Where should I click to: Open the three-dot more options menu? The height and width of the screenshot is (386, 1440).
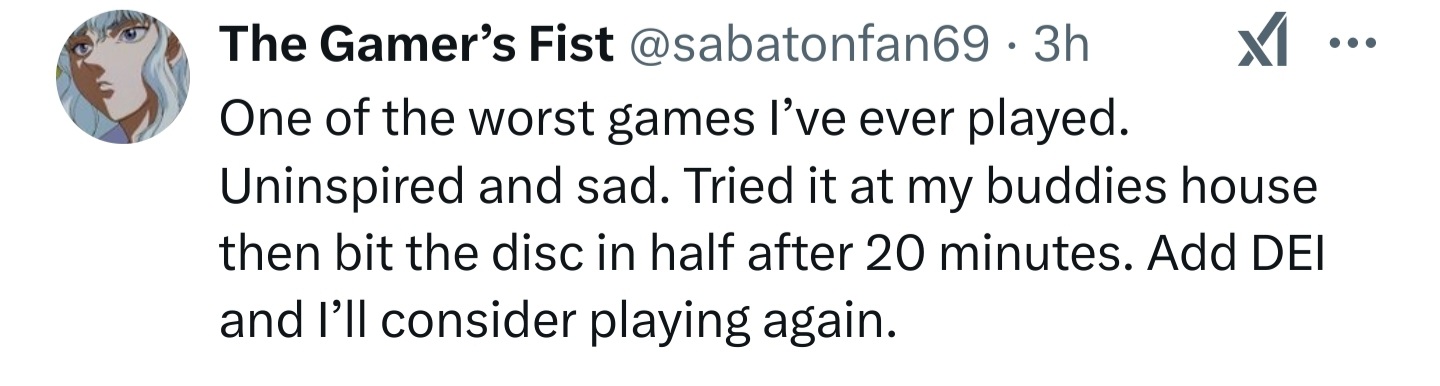tap(1354, 45)
